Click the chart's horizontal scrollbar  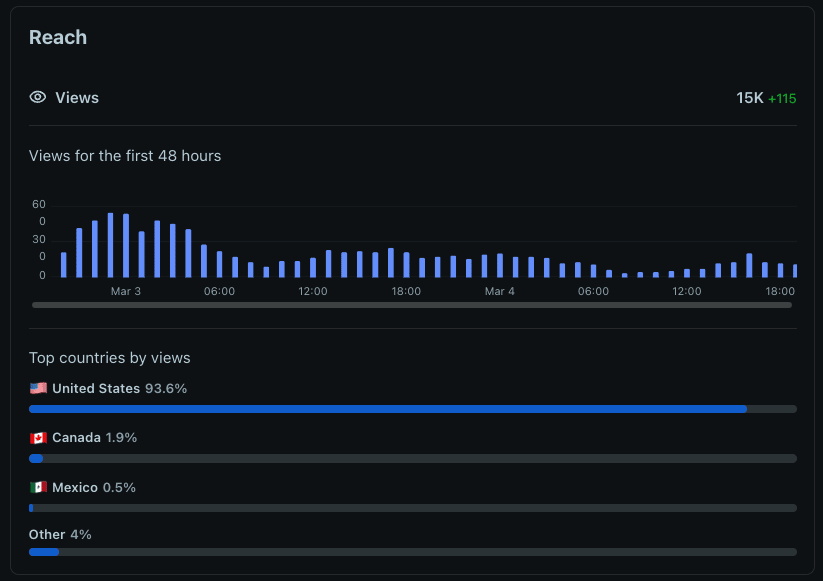click(x=412, y=305)
